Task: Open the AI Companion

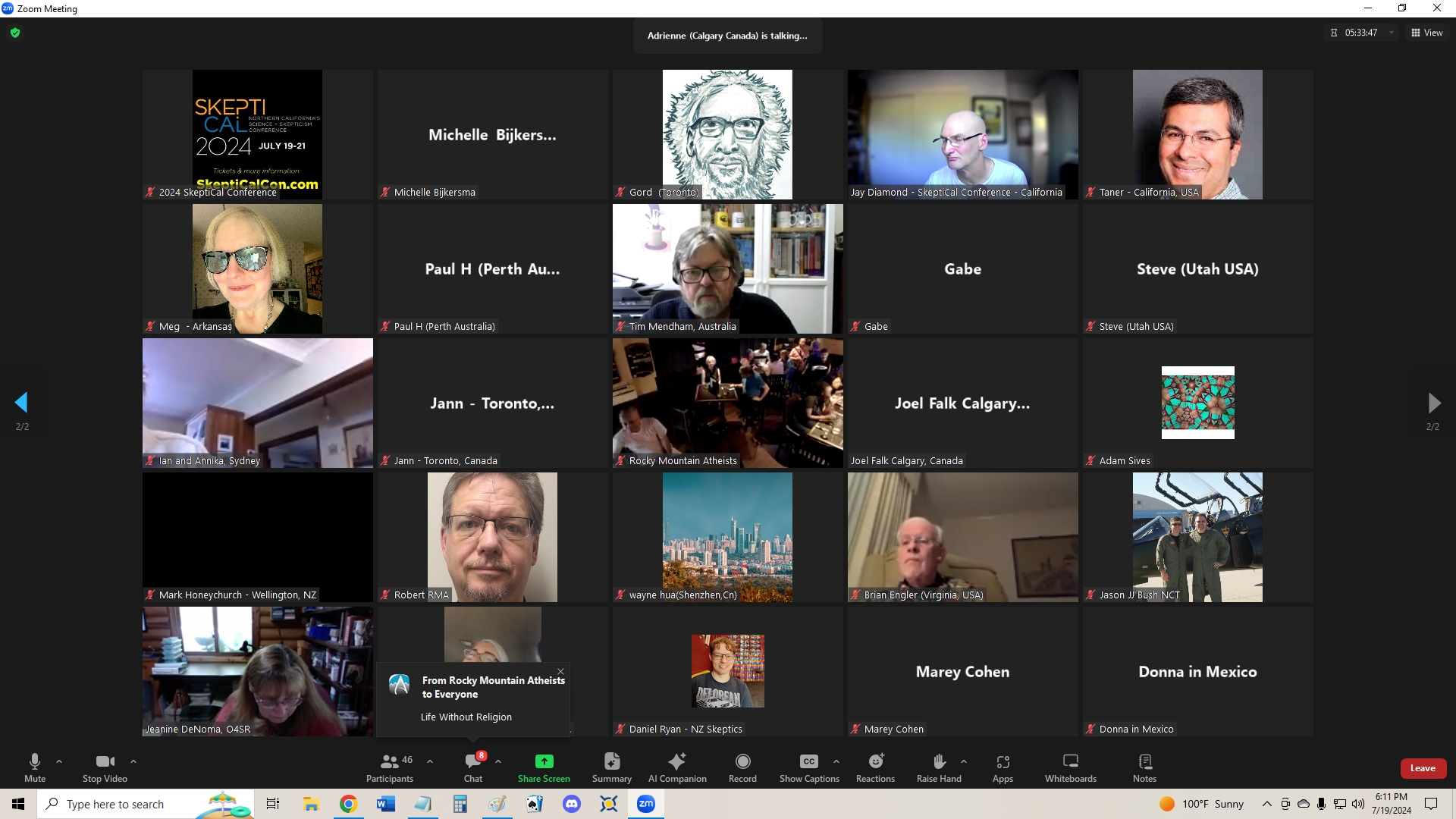Action: point(676,762)
